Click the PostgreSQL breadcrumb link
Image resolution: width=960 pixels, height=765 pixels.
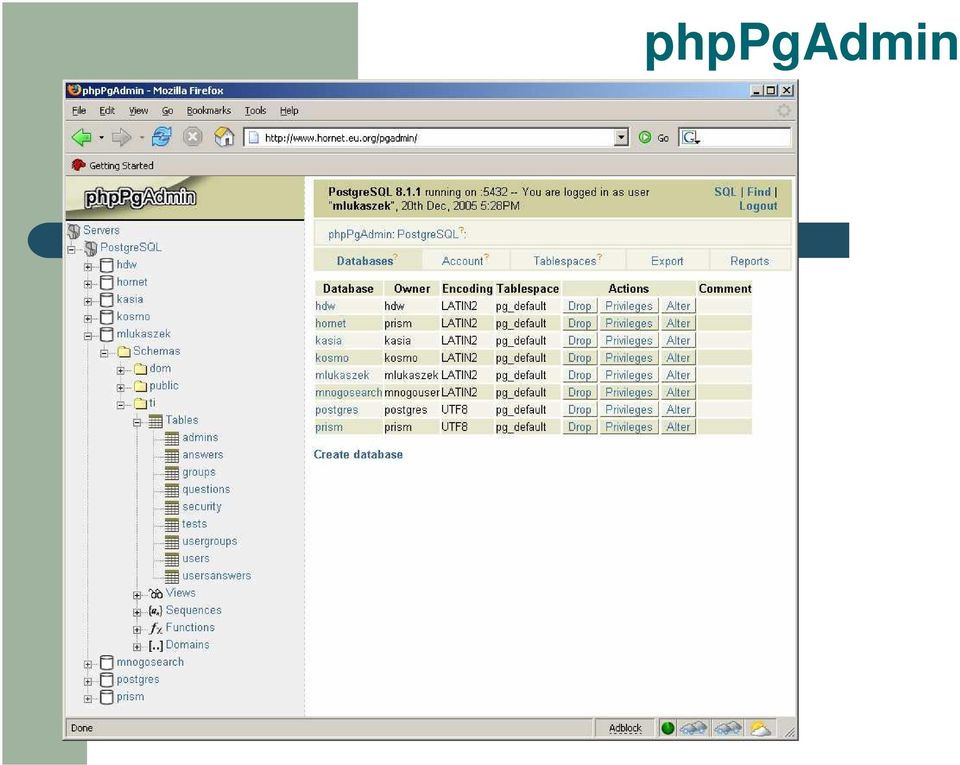(x=427, y=234)
